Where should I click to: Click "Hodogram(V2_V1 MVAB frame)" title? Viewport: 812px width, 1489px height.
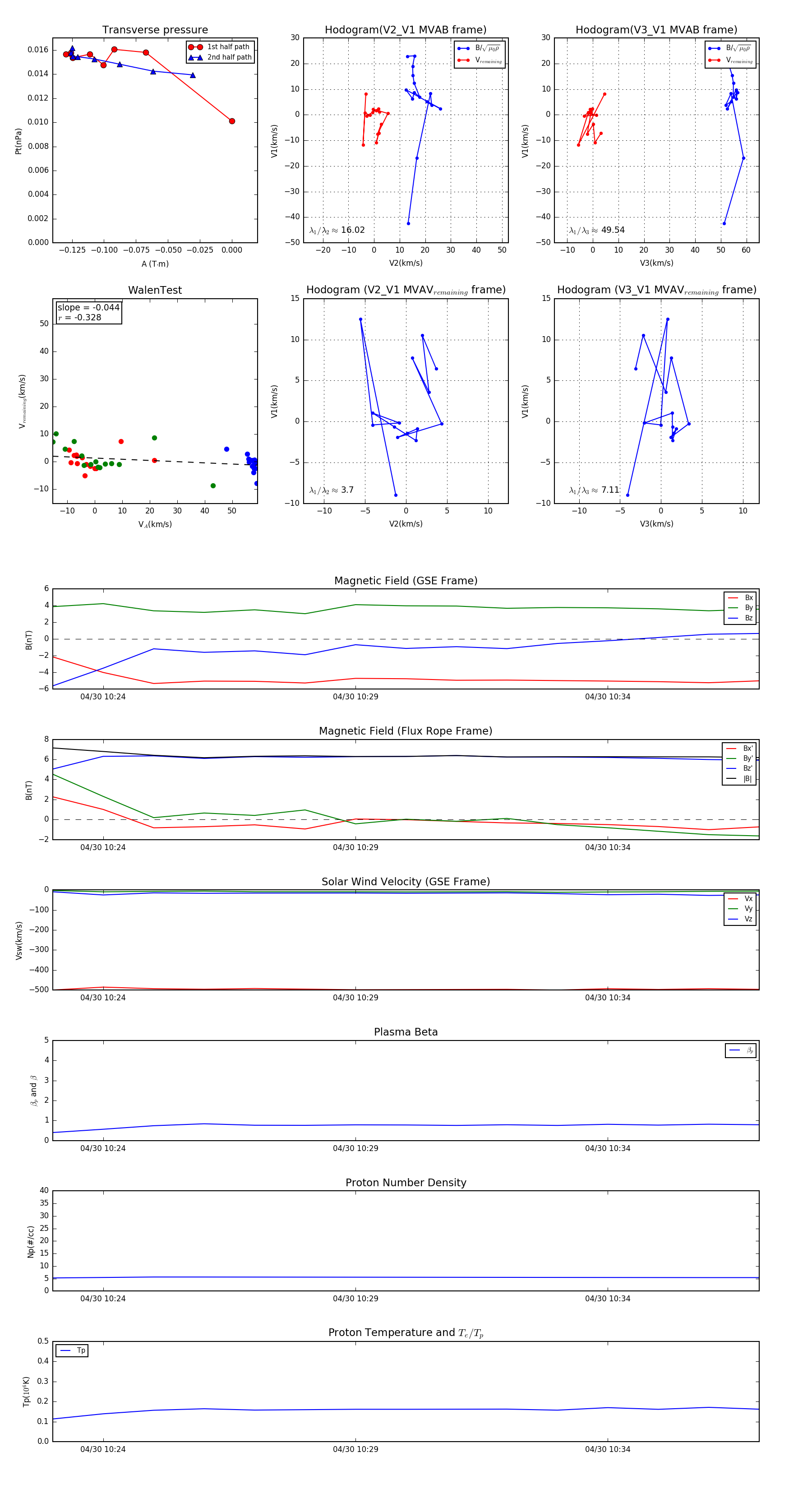pyautogui.click(x=406, y=30)
